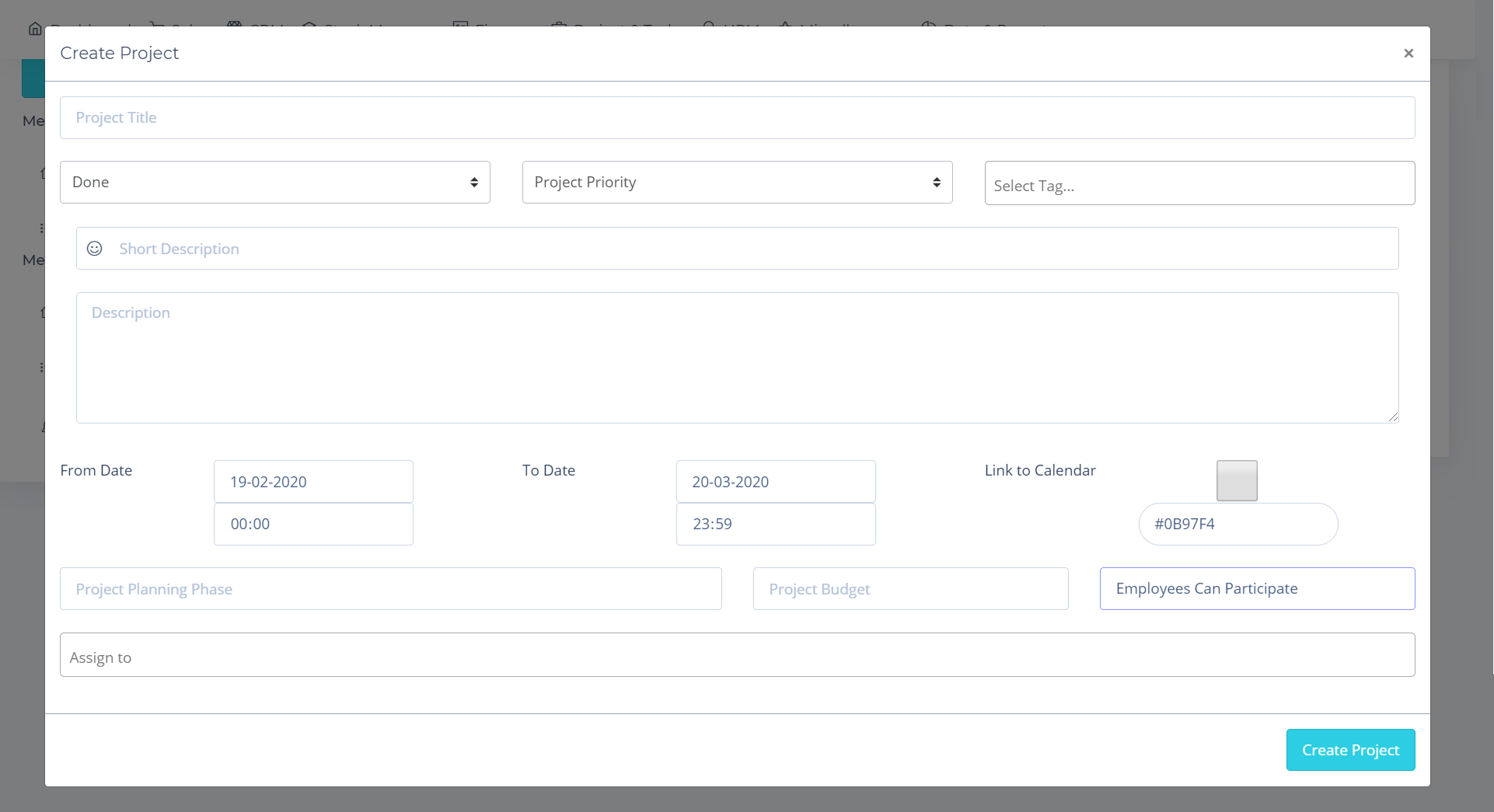Close the Create Project dialog

[x=1408, y=54]
